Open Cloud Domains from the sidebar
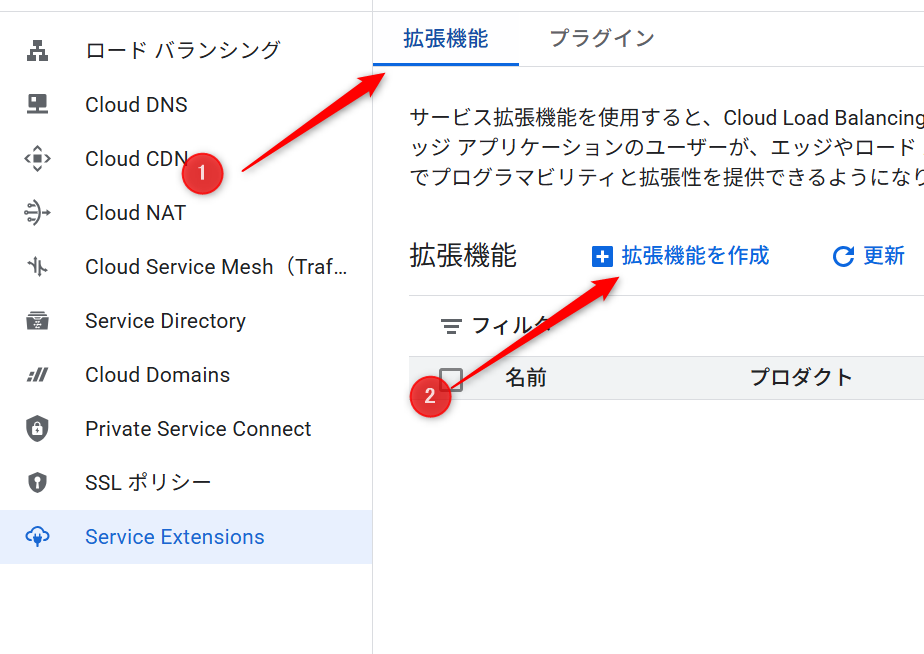The height and width of the screenshot is (654, 924). coord(158,375)
